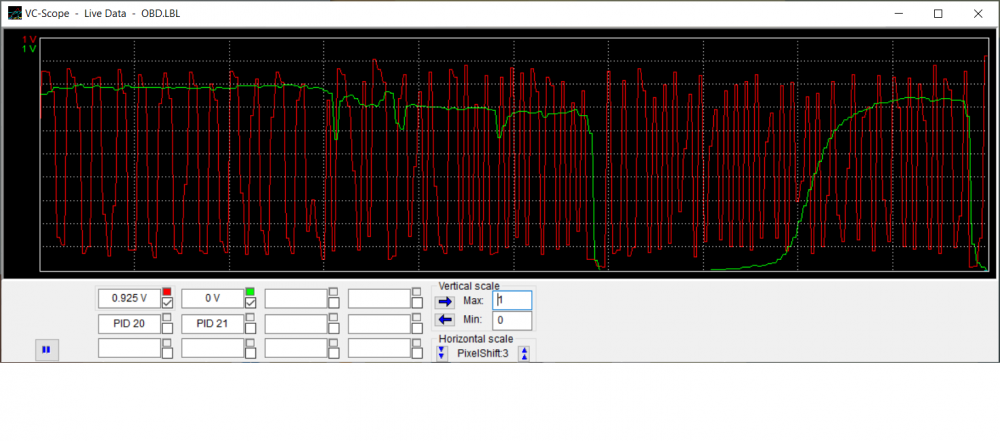Click the 0.925 V value field
Image resolution: width=1000 pixels, height=441 pixels.
pos(129,298)
